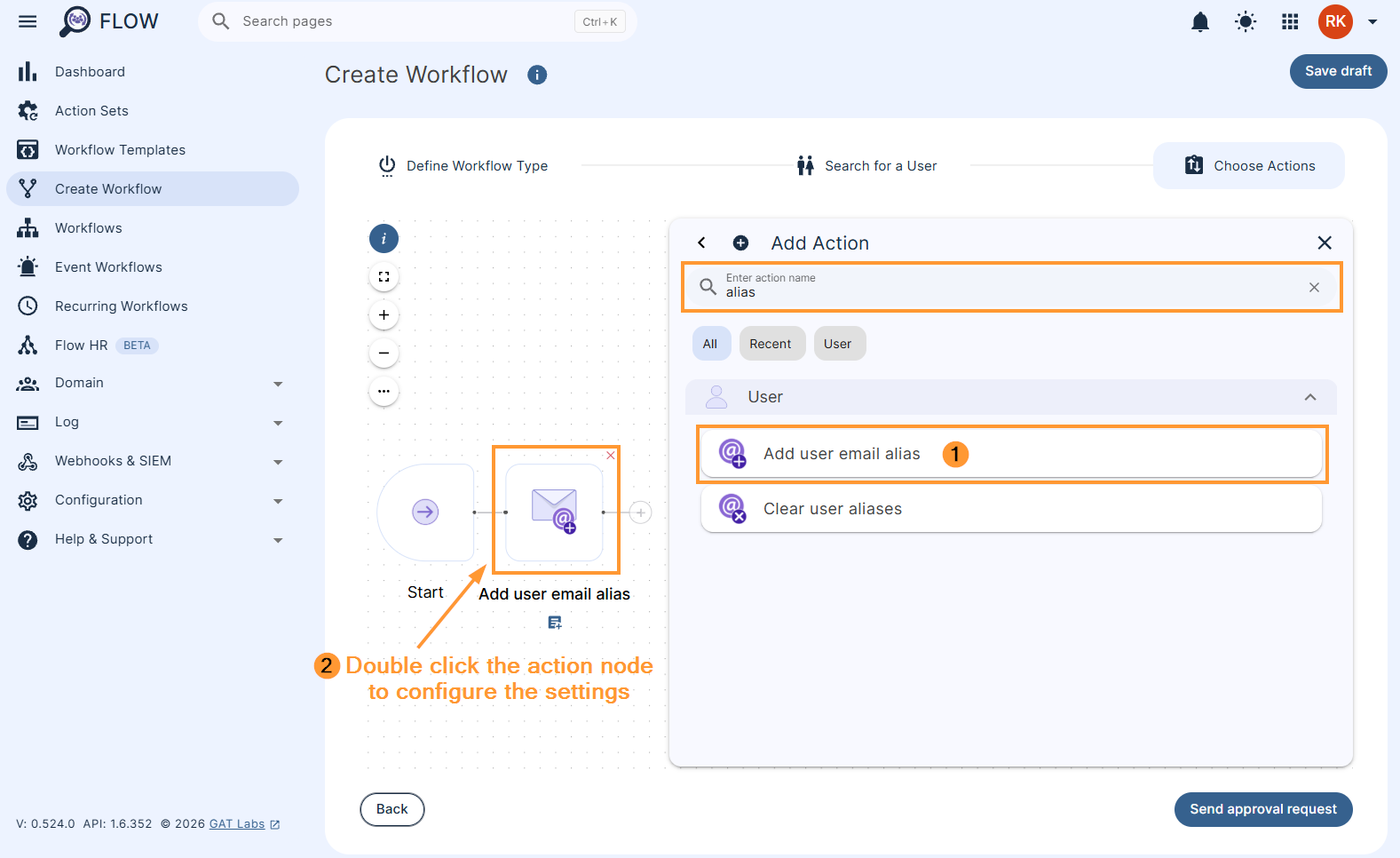Collapse the User actions group

(x=1309, y=397)
